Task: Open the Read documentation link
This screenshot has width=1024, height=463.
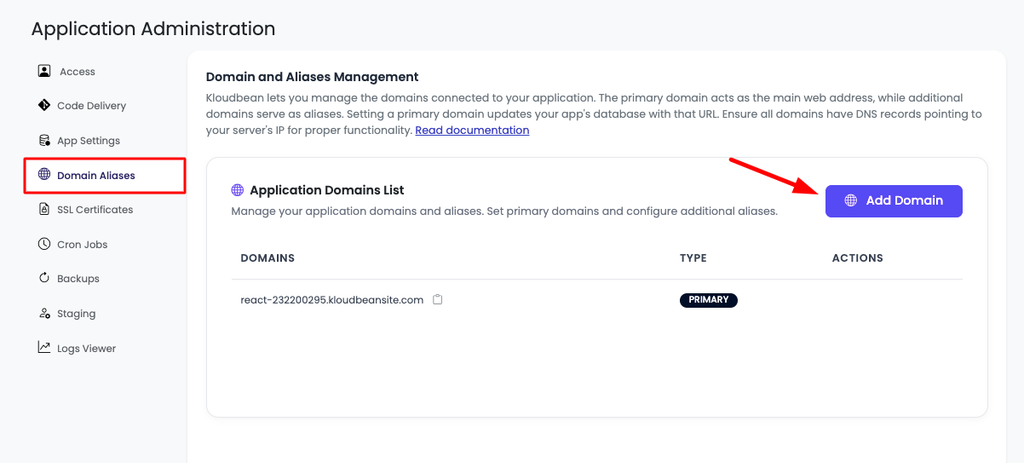Action: coord(472,130)
